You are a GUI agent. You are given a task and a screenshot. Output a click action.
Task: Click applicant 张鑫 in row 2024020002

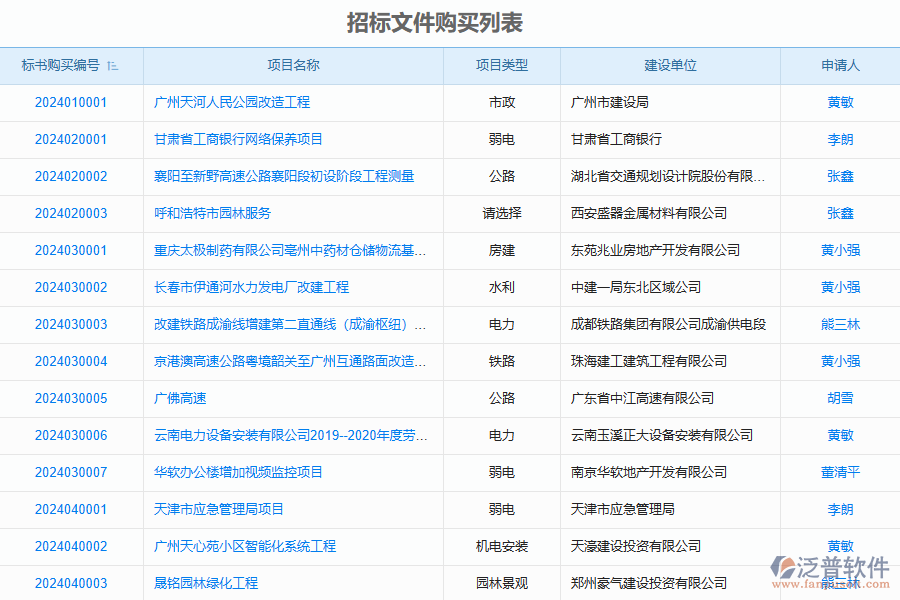click(x=840, y=176)
